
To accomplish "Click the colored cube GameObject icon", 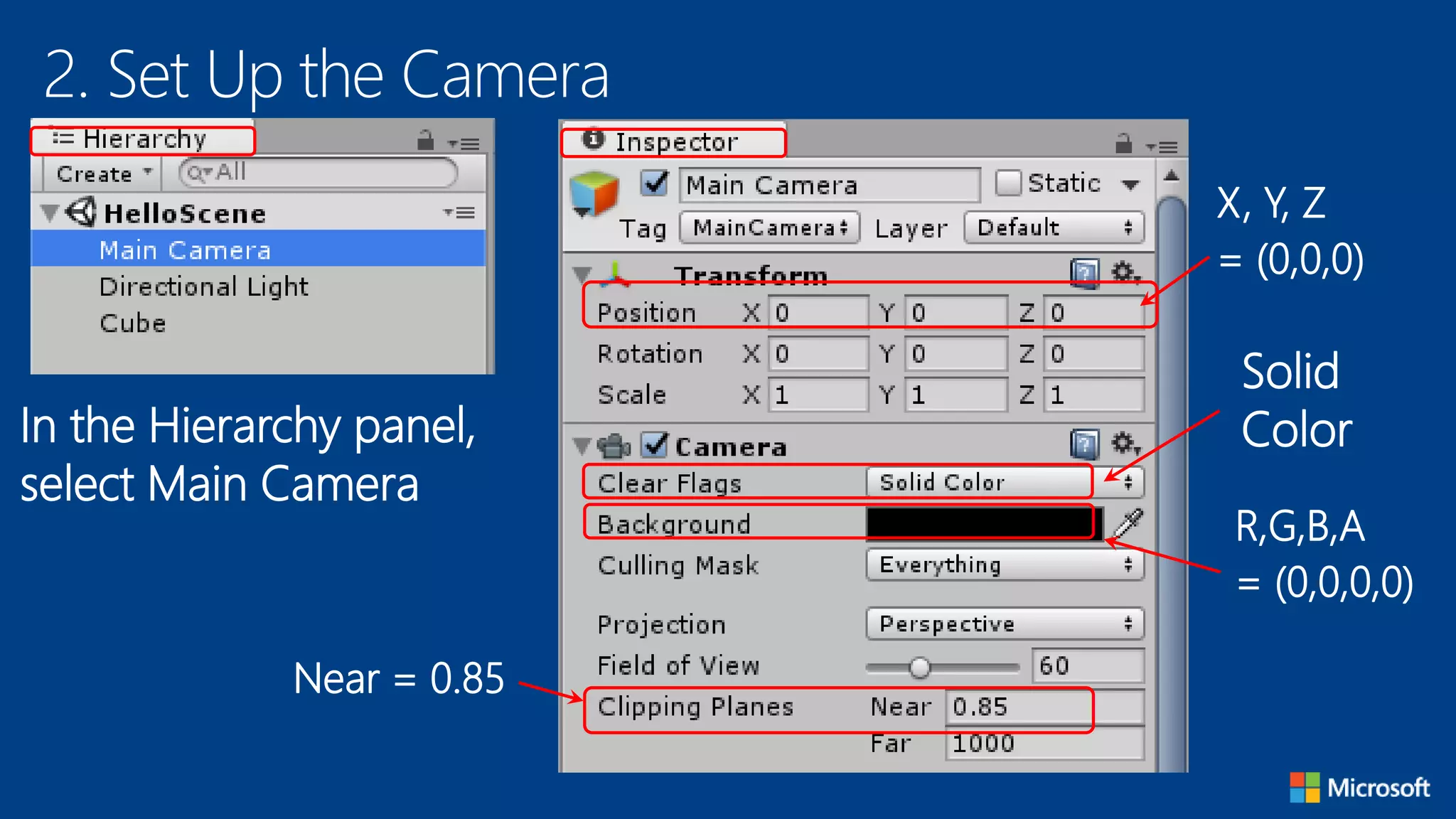I will tap(594, 194).
